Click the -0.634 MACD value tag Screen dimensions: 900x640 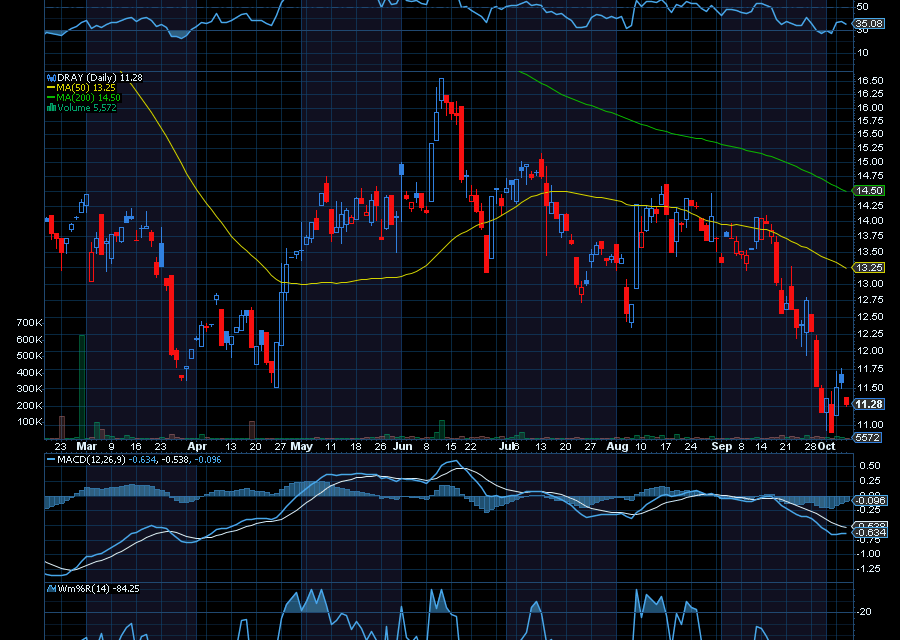point(870,533)
